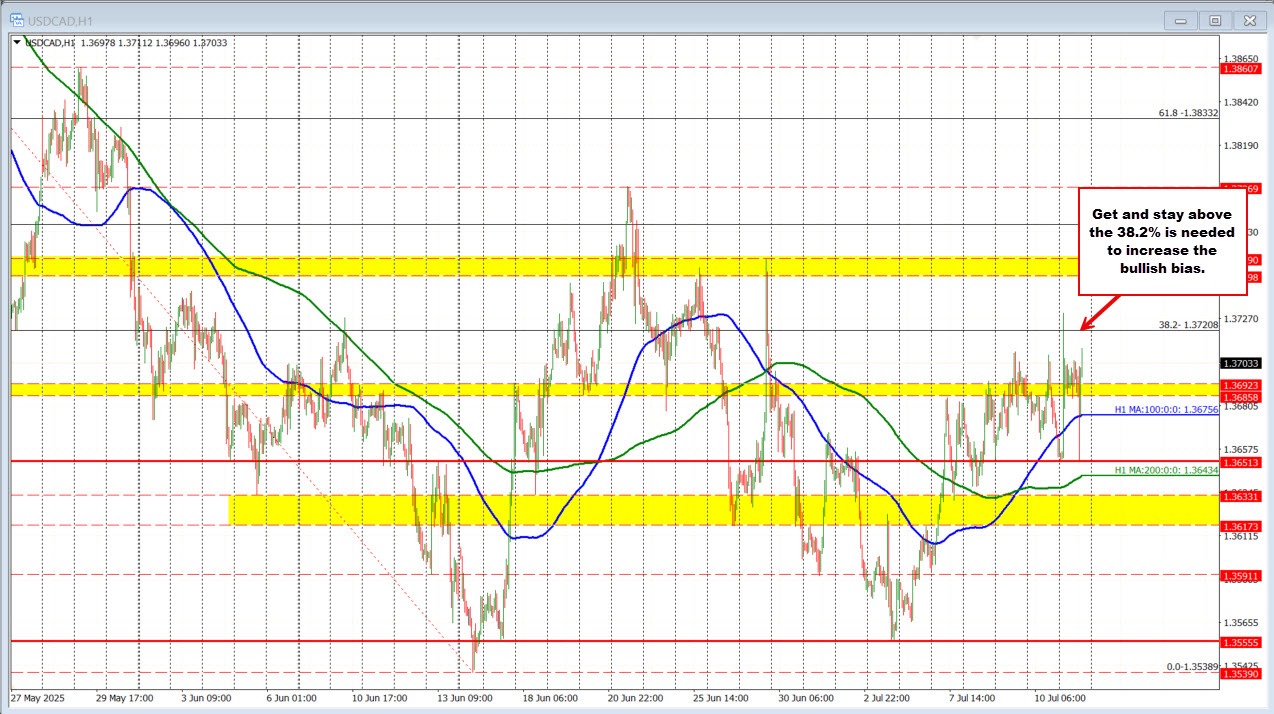This screenshot has width=1274, height=714.
Task: Select the red arrow pointing at the 38.2% level
Action: (x=1098, y=312)
